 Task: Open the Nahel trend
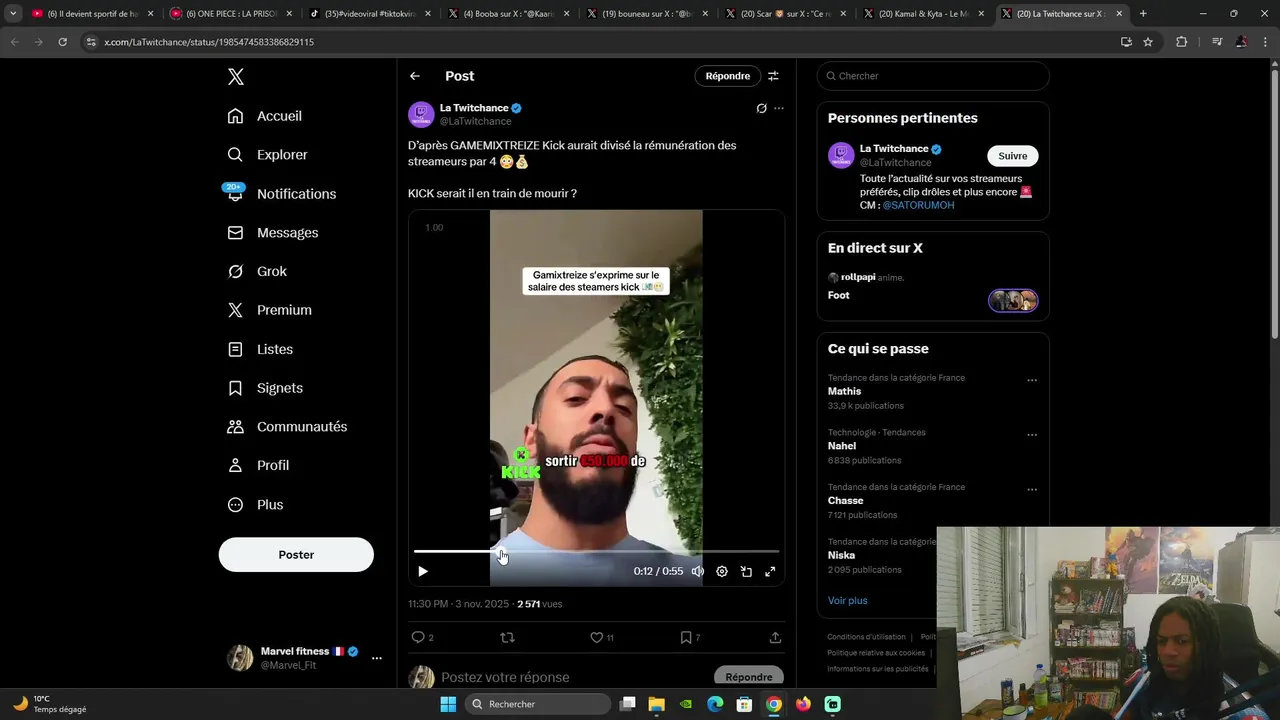(842, 446)
